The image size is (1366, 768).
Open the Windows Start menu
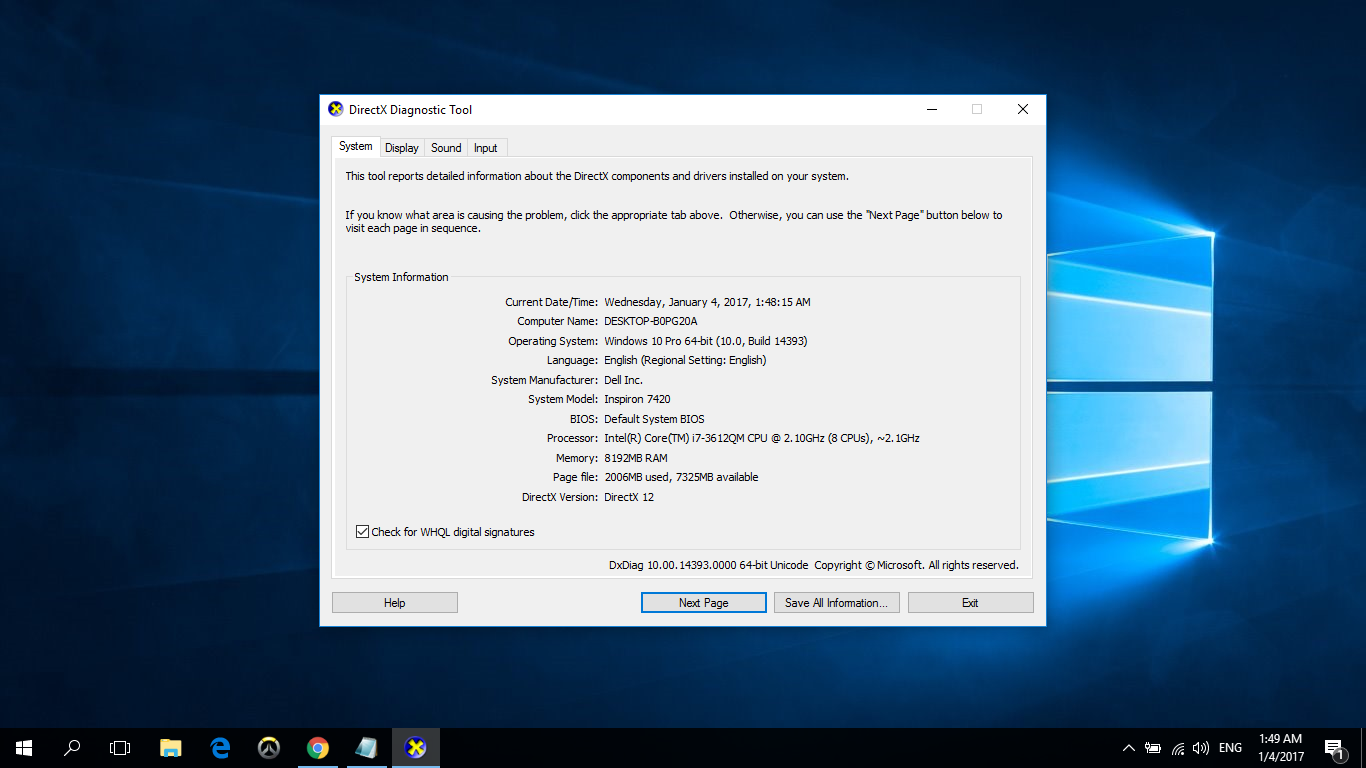coord(24,747)
